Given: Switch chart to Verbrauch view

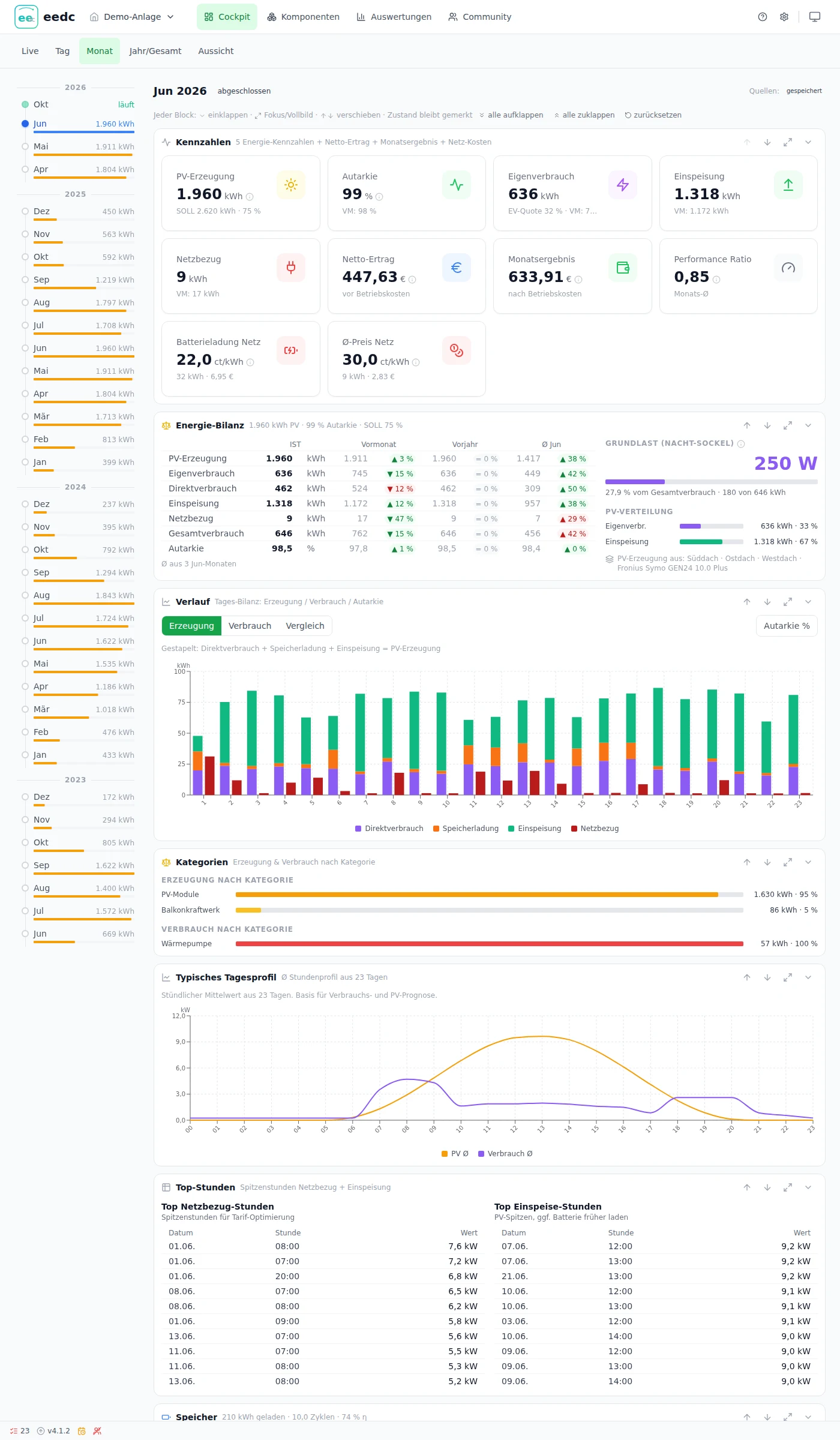Looking at the screenshot, I should point(250,626).
